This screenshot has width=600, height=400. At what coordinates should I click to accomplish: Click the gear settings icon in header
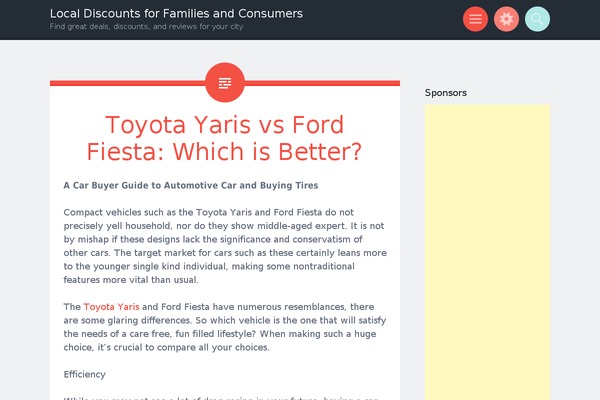point(506,19)
